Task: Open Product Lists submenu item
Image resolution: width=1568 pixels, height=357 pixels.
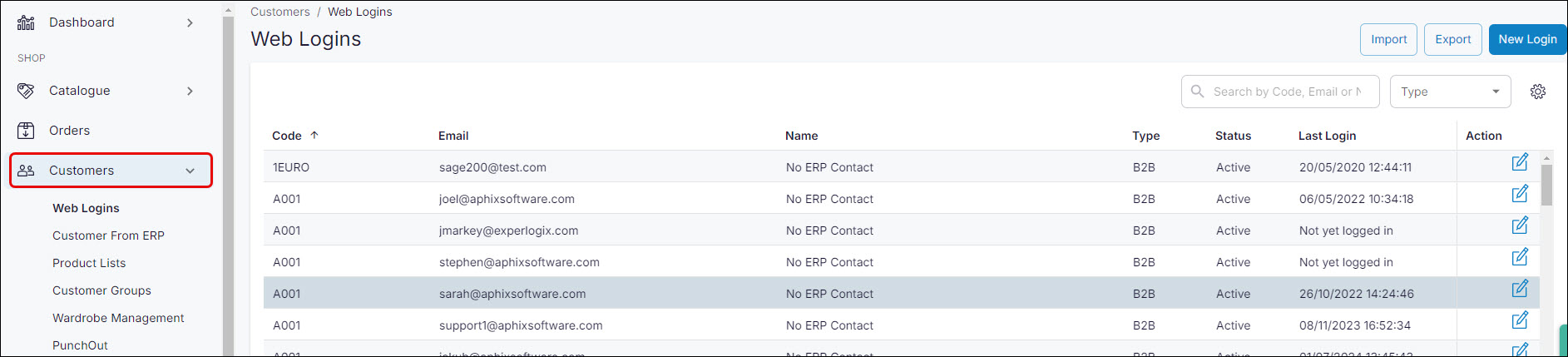Action: point(89,263)
